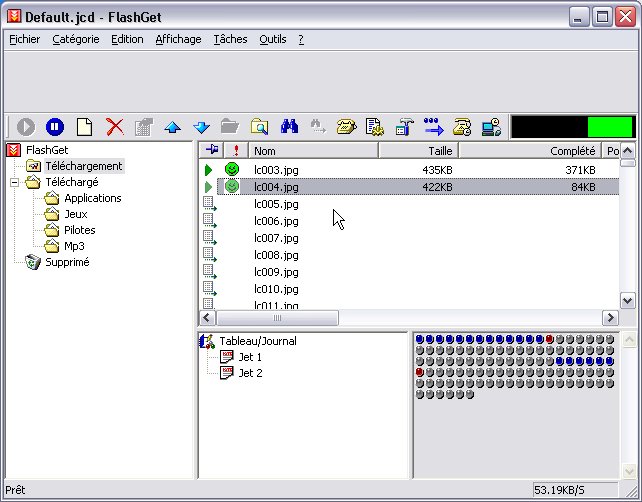The width and height of the screenshot is (642, 502).
Task: Select the Applications category folder
Action: click(93, 198)
